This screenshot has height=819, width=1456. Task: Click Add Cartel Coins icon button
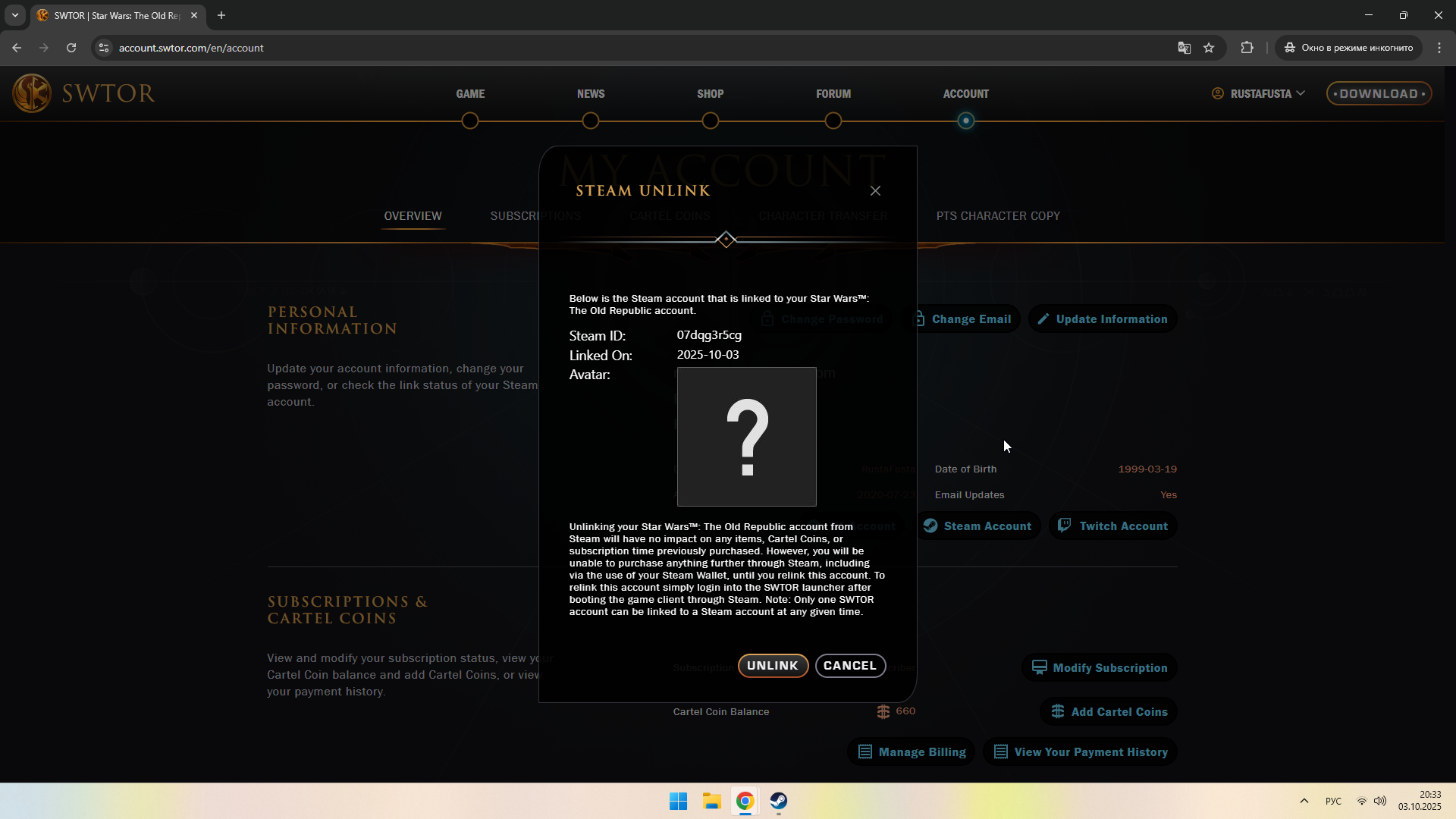[1058, 711]
